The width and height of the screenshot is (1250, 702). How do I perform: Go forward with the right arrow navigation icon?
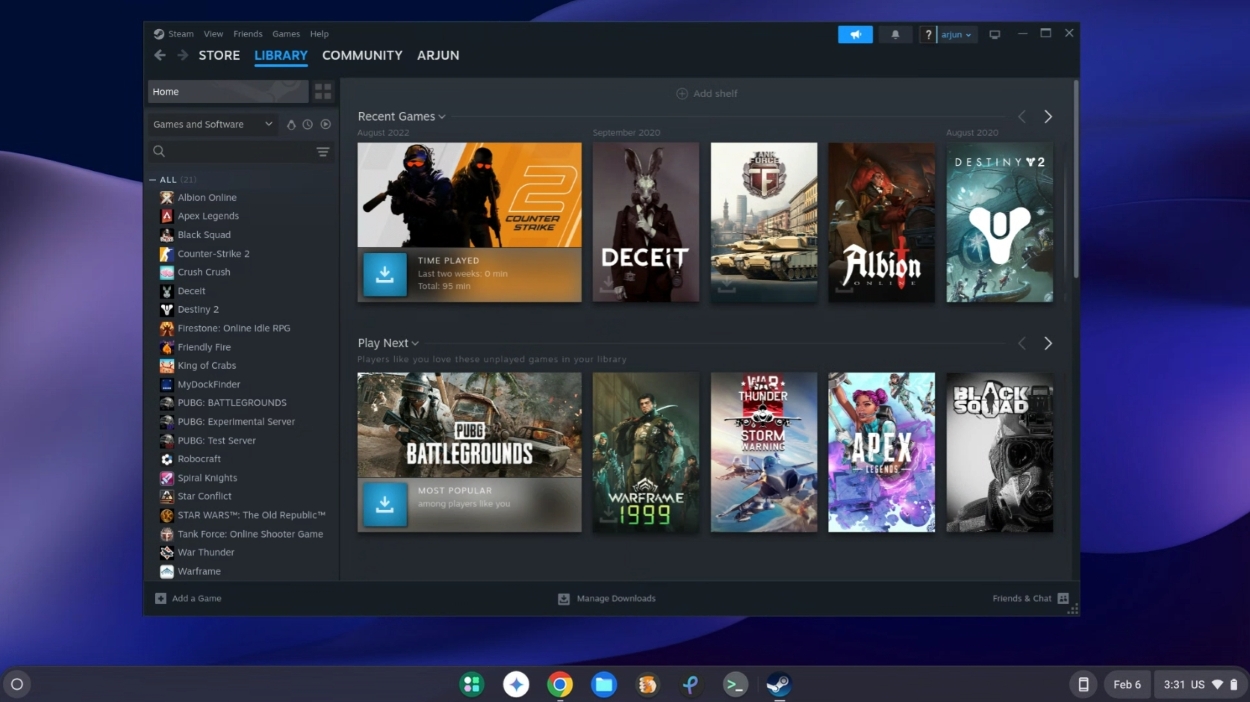click(182, 55)
